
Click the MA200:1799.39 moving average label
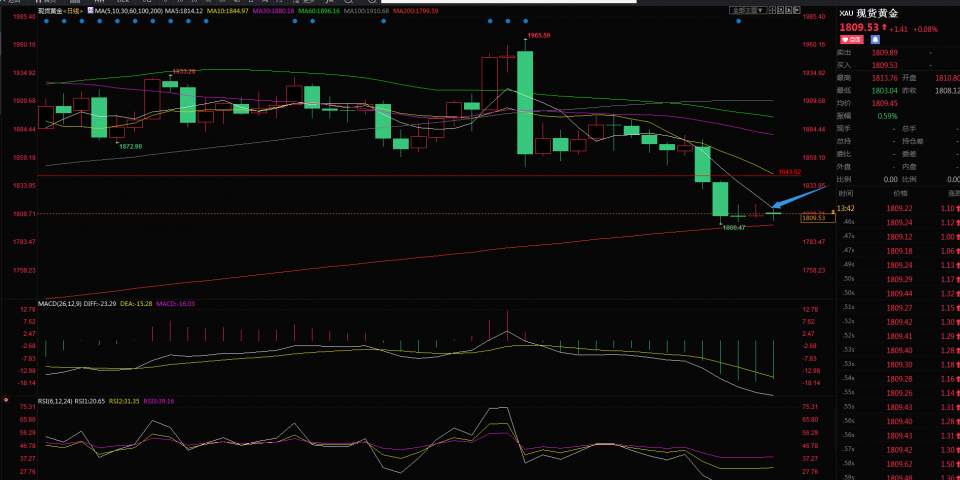(x=416, y=11)
